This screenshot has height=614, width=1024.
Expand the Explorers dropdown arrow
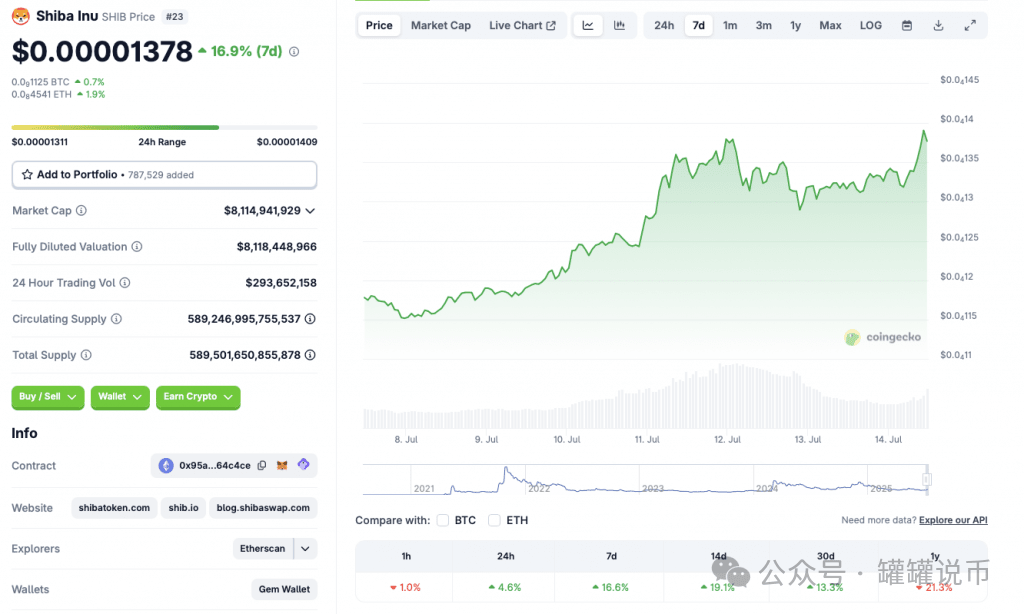point(305,549)
